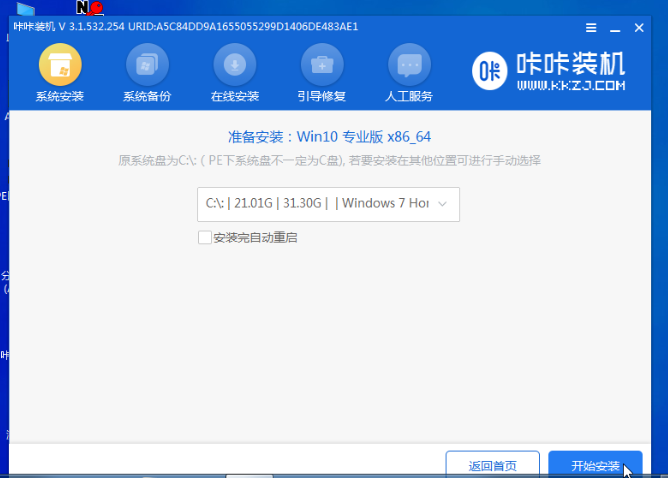Click the WWW.KKZJ.COM website text
The height and width of the screenshot is (478, 668).
click(571, 87)
